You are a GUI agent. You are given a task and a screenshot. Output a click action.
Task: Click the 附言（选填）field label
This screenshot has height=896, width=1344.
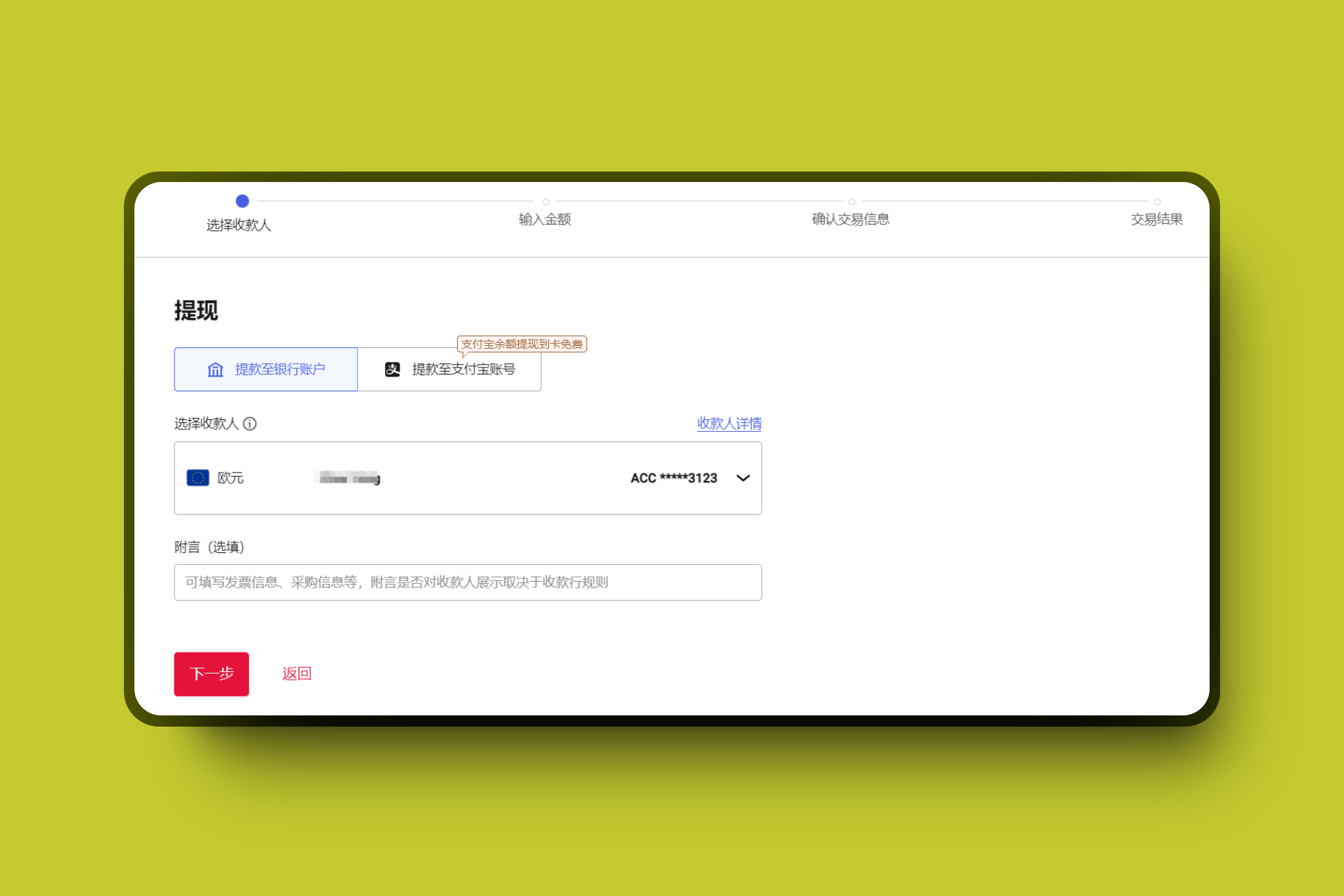[209, 547]
